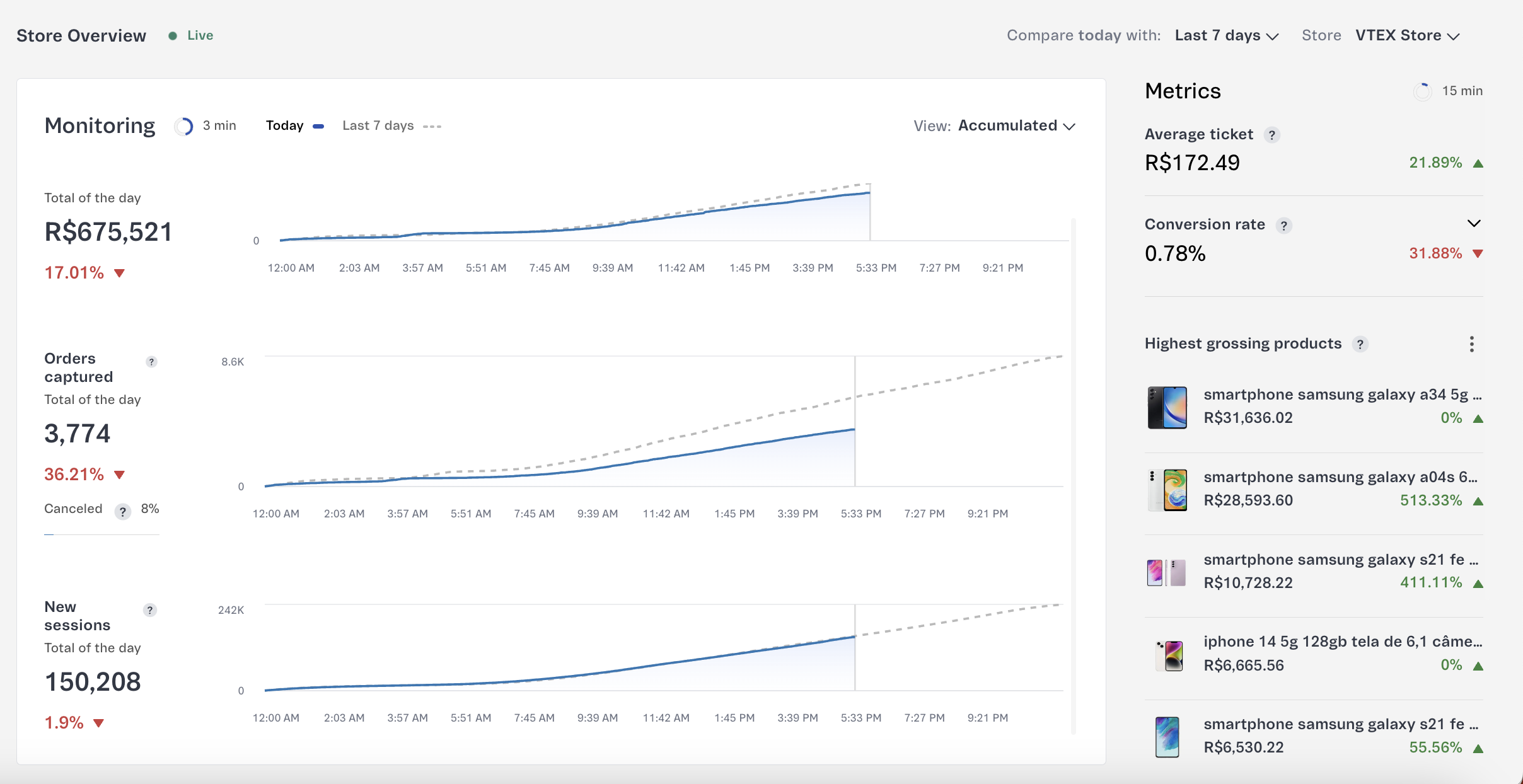Open the iphone 14 5g 128gb product

pyautogui.click(x=1341, y=642)
